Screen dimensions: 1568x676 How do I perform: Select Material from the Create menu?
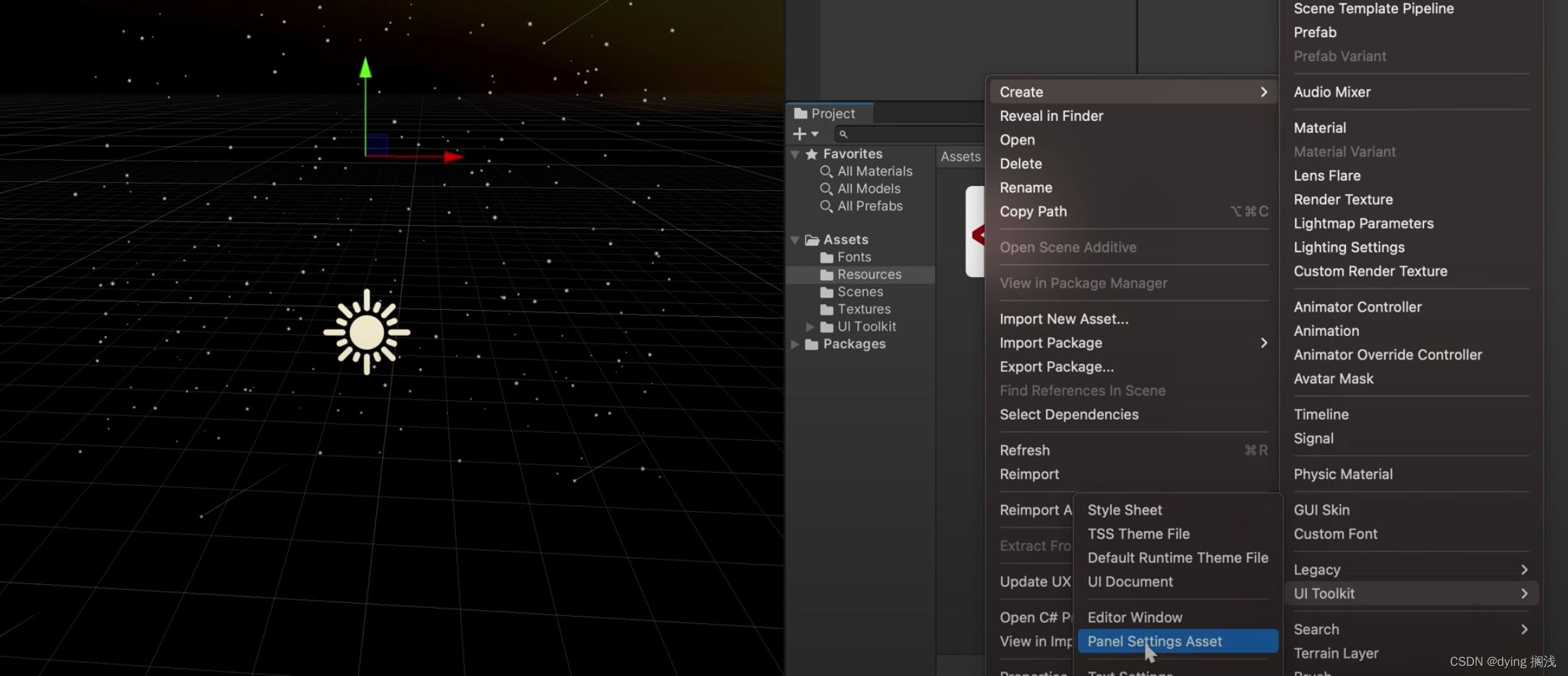1319,127
